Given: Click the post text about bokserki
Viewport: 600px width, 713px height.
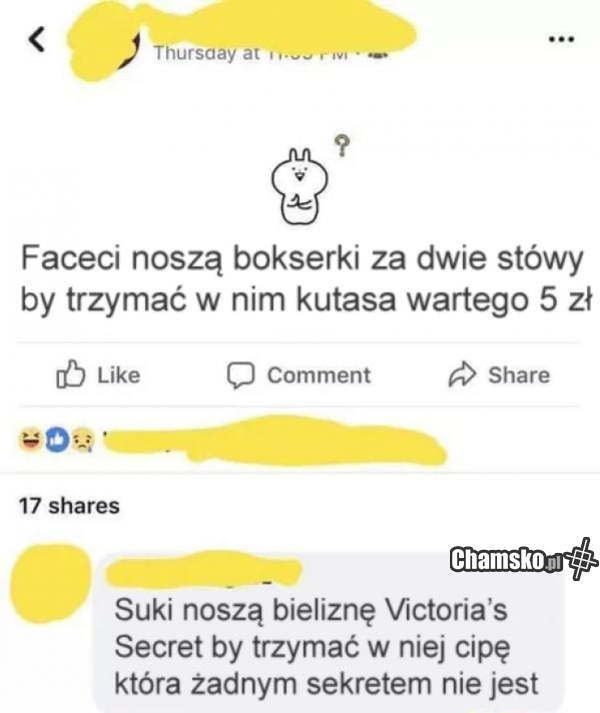Looking at the screenshot, I should point(306,280).
